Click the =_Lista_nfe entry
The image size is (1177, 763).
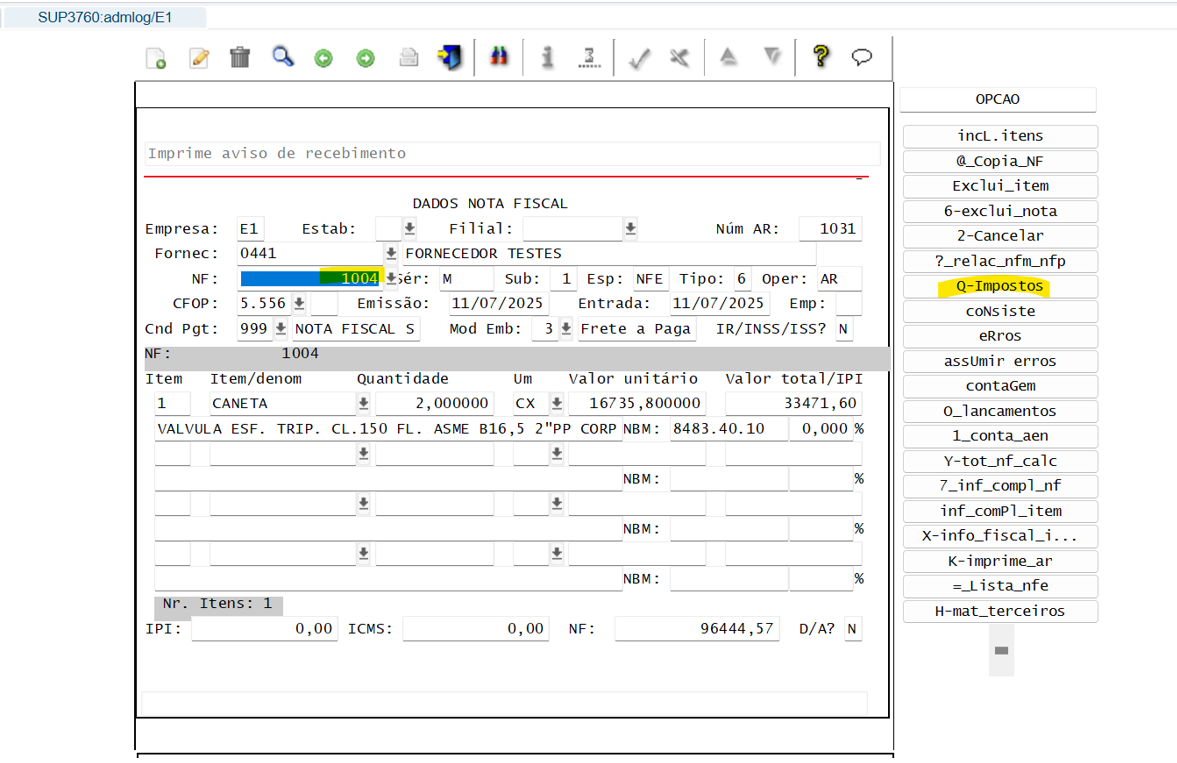click(x=999, y=586)
